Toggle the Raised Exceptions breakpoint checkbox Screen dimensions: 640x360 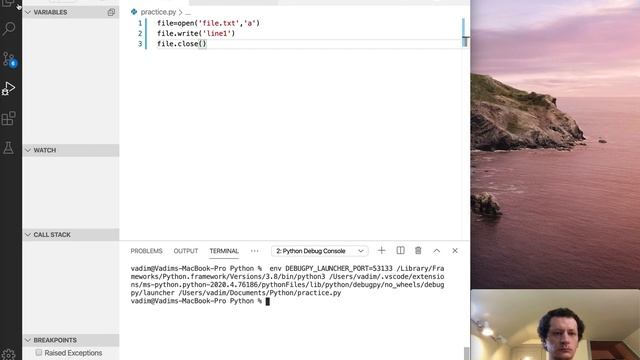tap(38, 352)
